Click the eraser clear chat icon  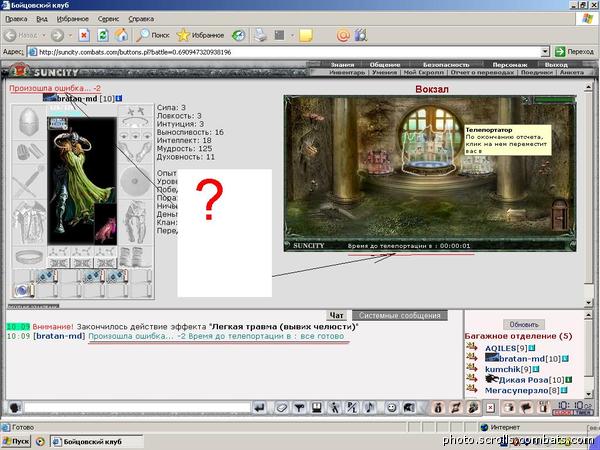(x=282, y=408)
